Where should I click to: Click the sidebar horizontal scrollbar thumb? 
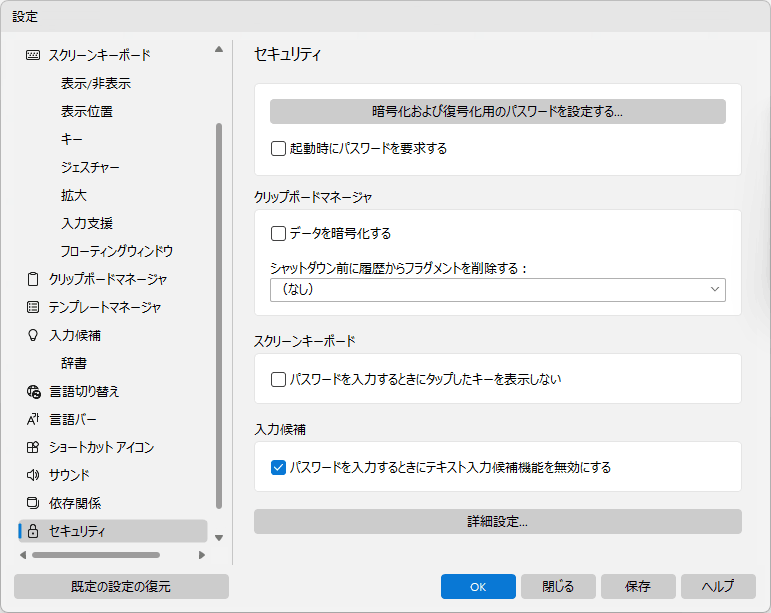click(x=96, y=555)
